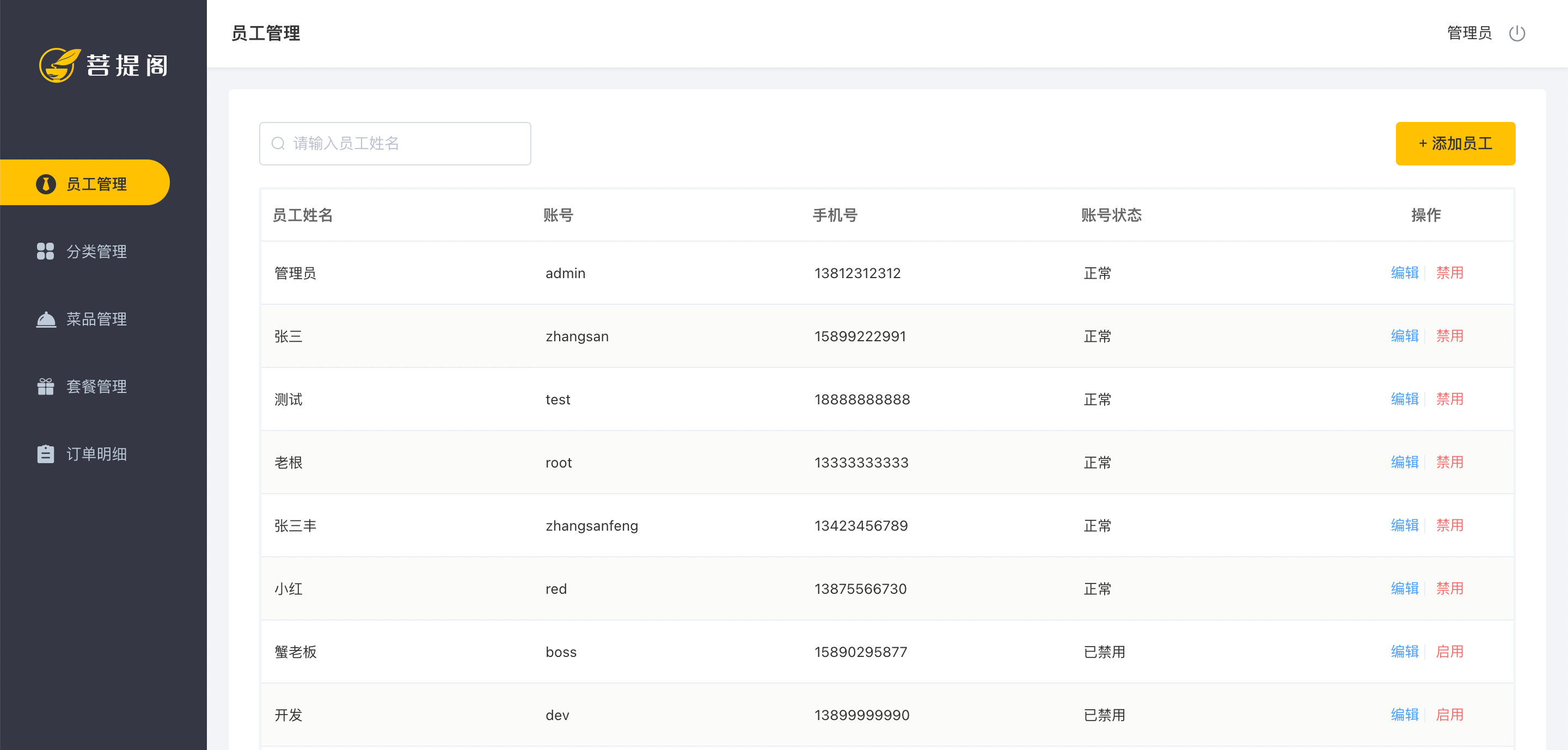Enable the dev account
The width and height of the screenshot is (1568, 750).
pos(1449,715)
